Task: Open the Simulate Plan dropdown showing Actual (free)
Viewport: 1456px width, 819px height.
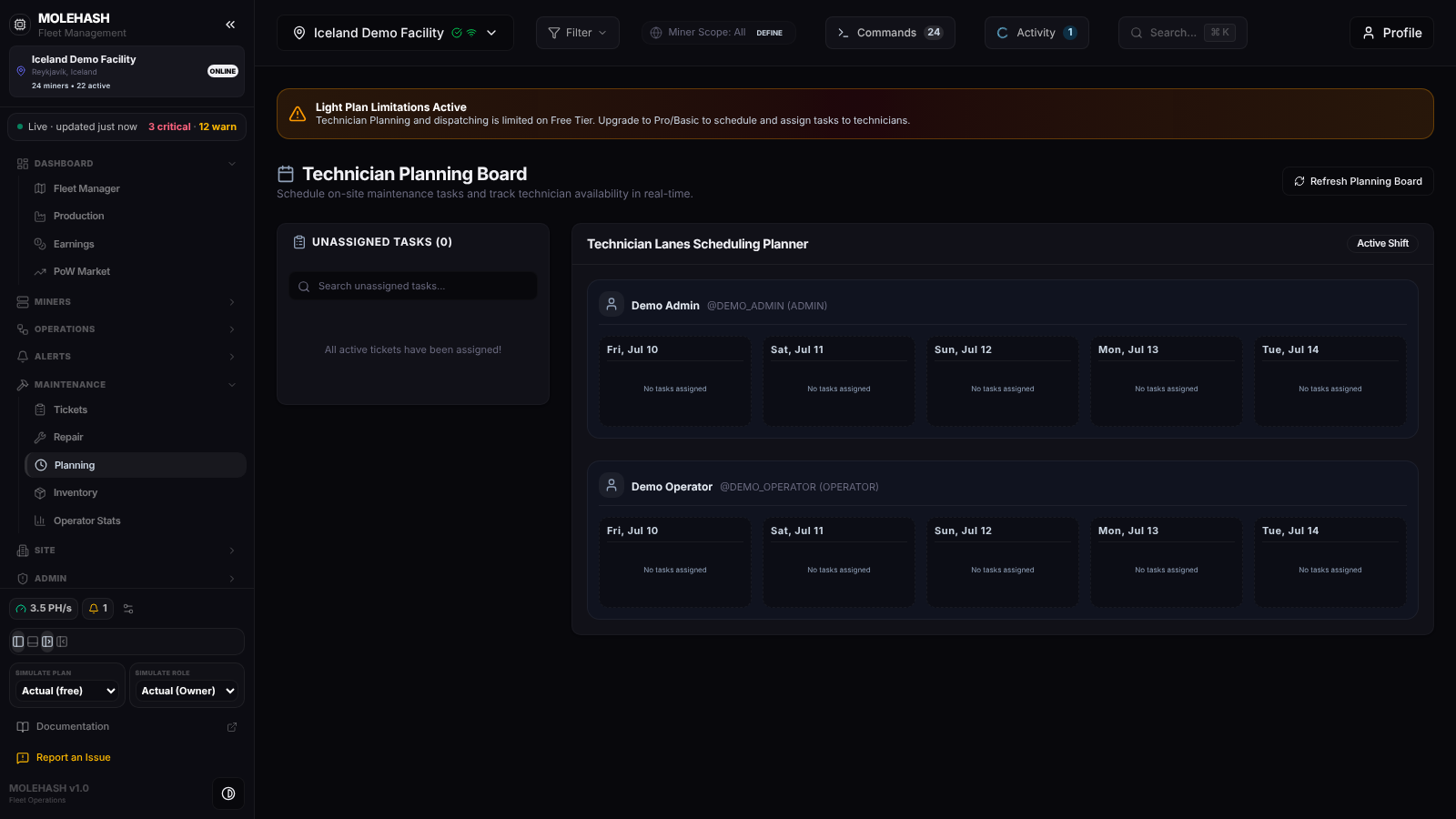Action: tap(68, 691)
